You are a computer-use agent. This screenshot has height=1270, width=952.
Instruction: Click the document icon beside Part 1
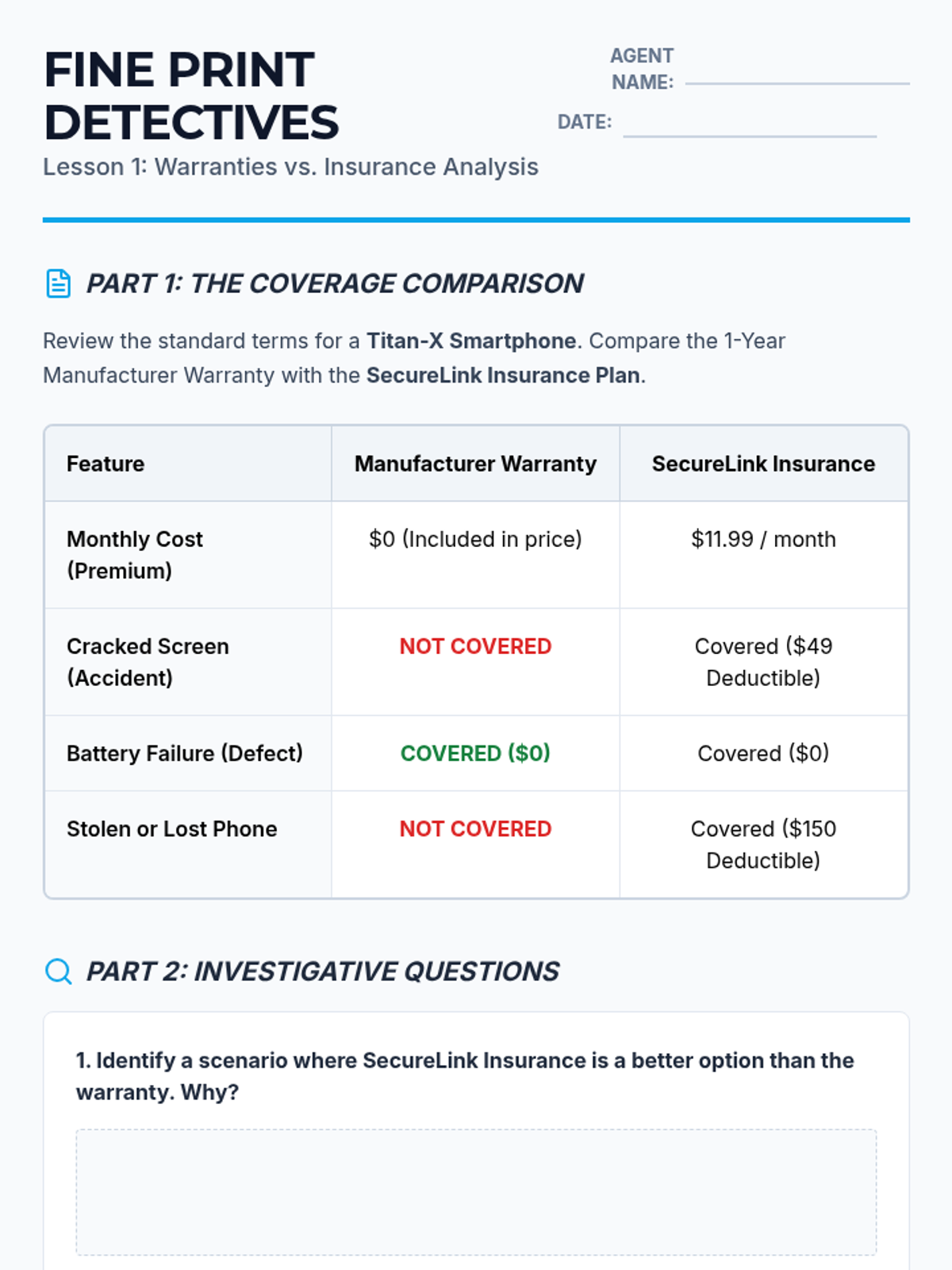pos(58,283)
